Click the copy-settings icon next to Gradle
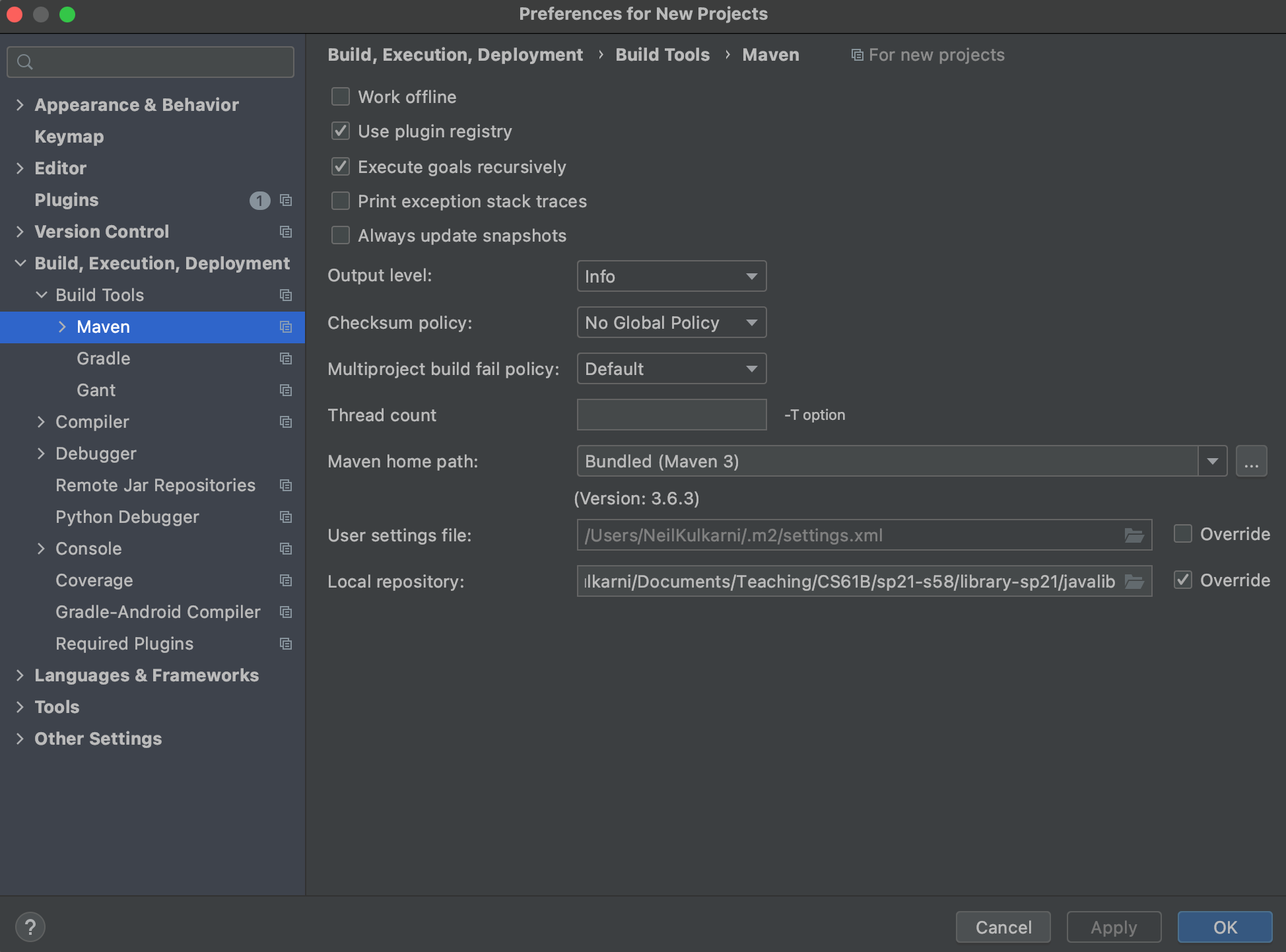1286x952 pixels. pyautogui.click(x=285, y=358)
